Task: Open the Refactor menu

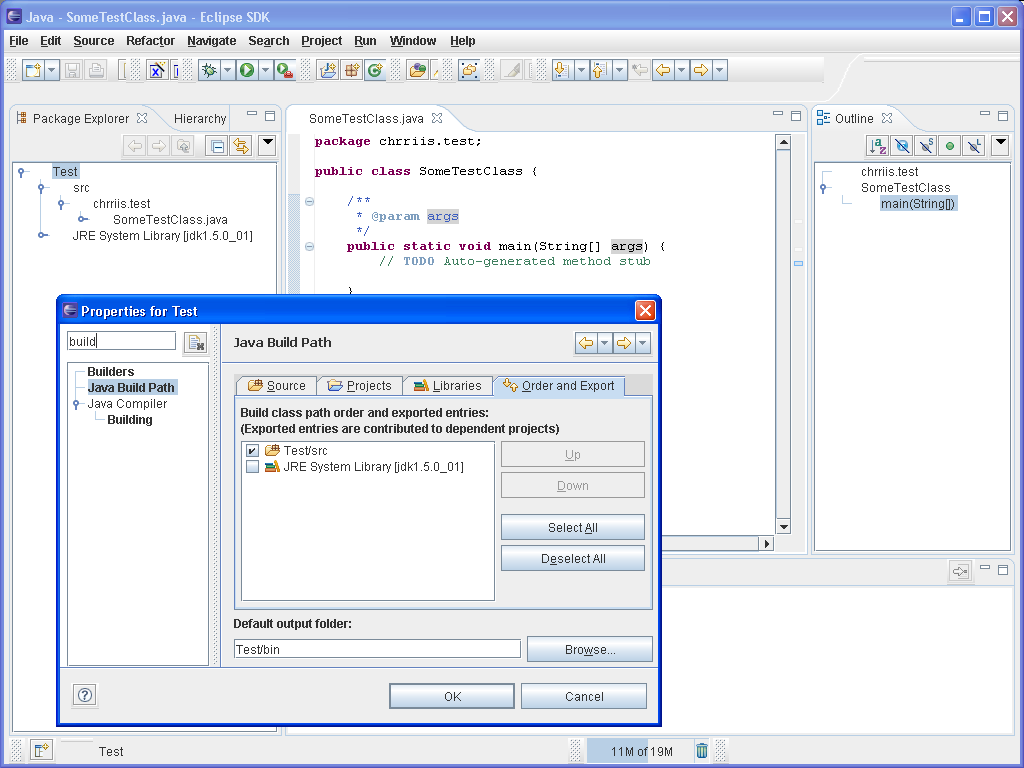Action: pos(150,40)
